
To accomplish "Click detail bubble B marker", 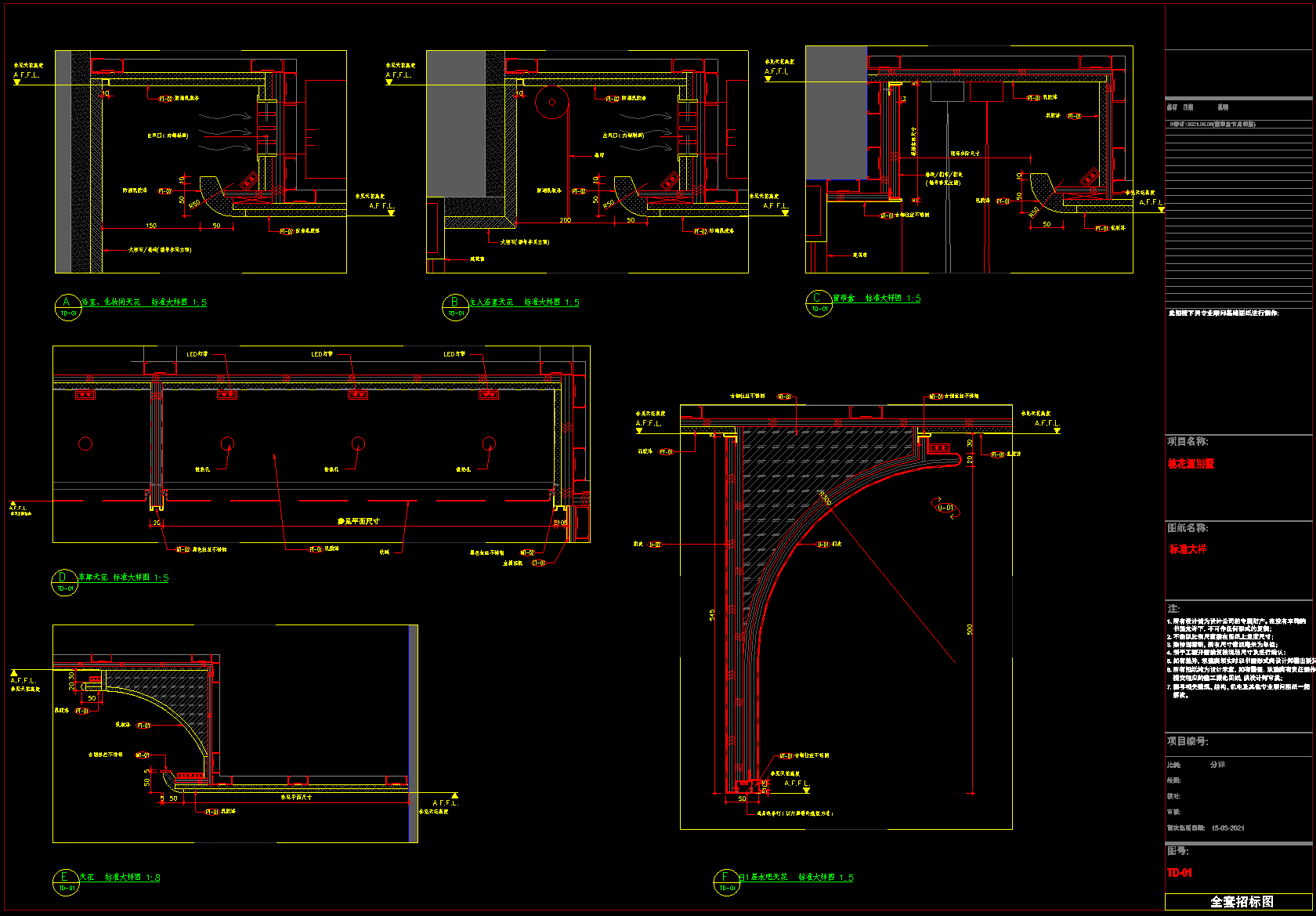I will coord(455,306).
